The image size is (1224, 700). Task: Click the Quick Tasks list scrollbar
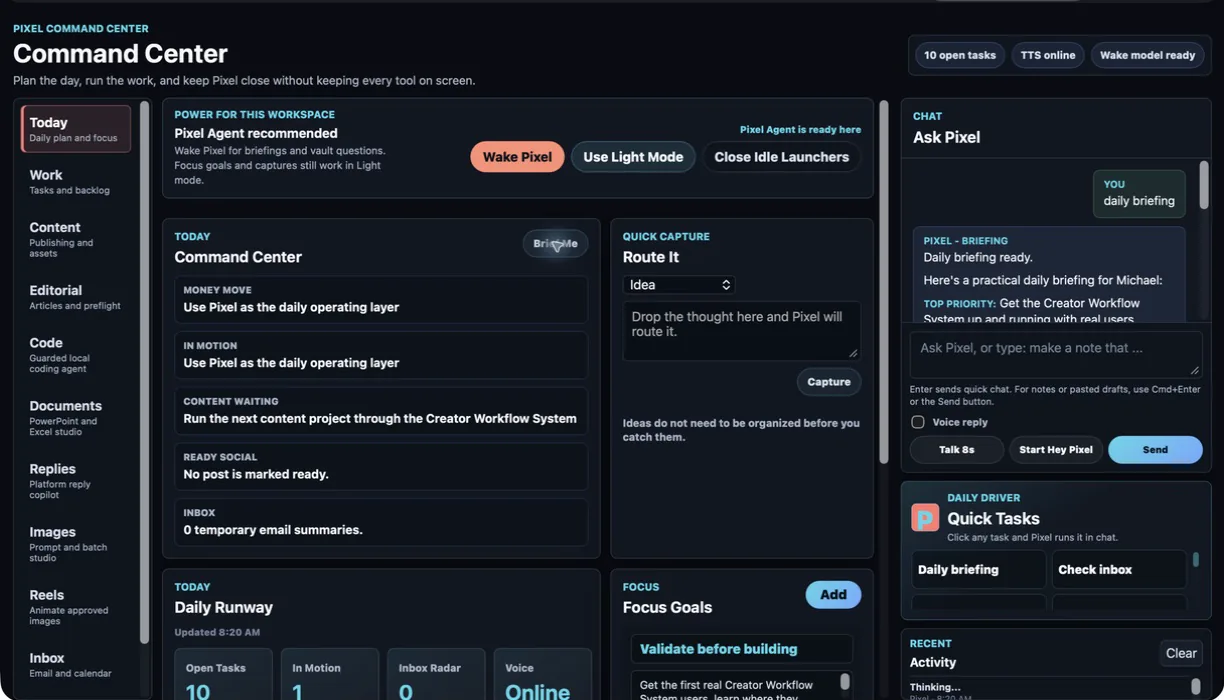click(1195, 560)
